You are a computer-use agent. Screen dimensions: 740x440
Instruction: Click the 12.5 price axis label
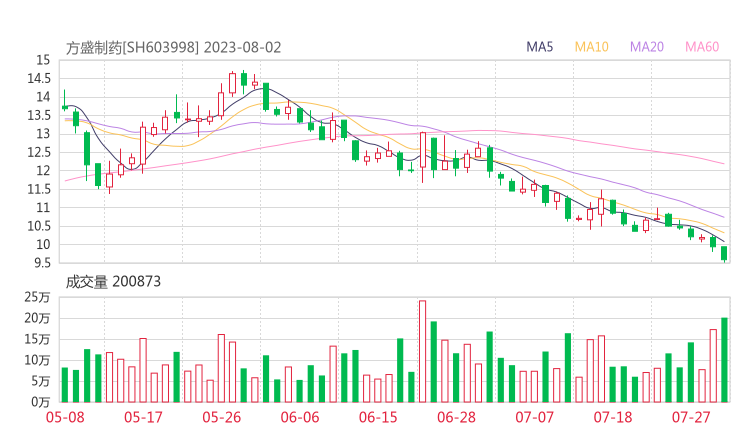coord(38,152)
